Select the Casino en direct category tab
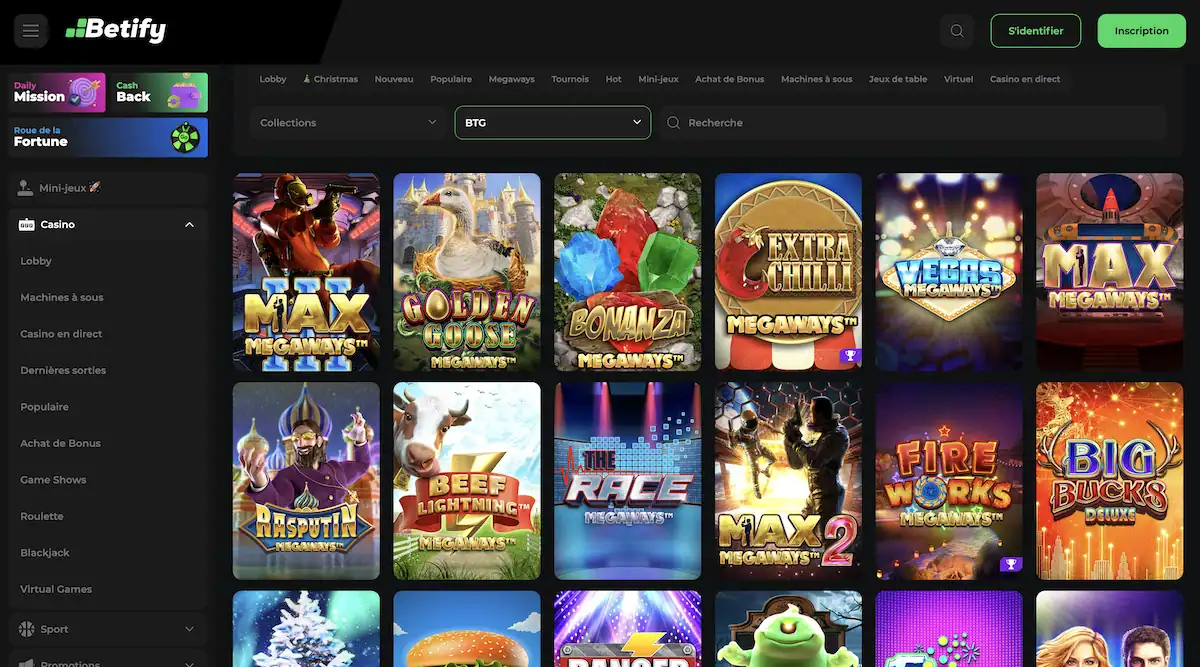1200x667 pixels. (1025, 79)
